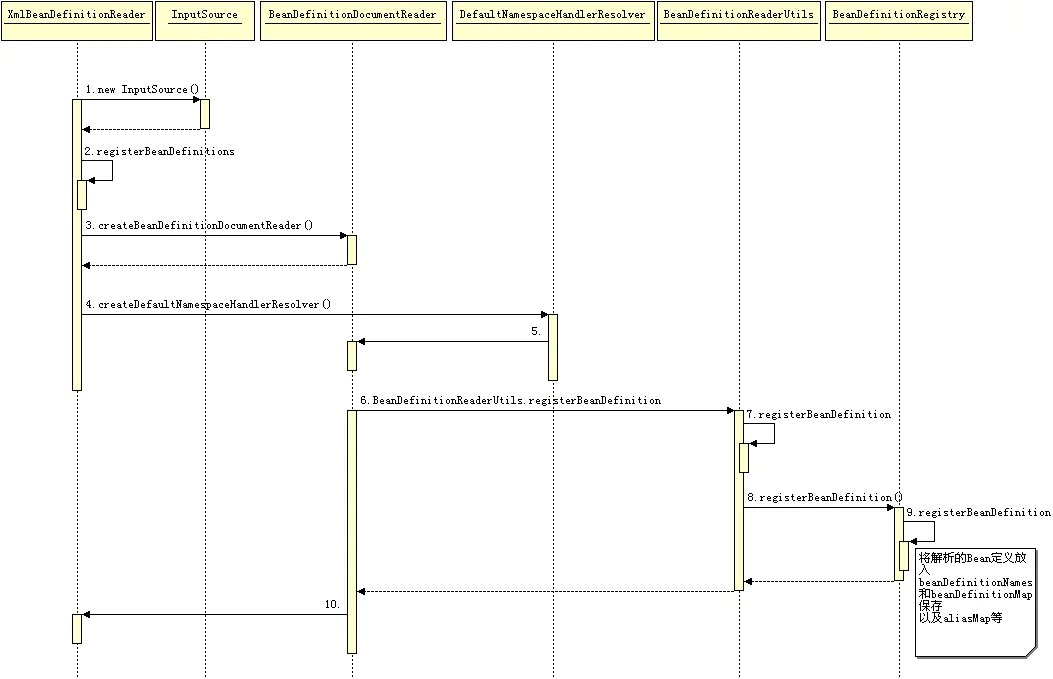This screenshot has width=1053, height=679.
Task: Select the InputSource activation bar
Action: [205, 113]
